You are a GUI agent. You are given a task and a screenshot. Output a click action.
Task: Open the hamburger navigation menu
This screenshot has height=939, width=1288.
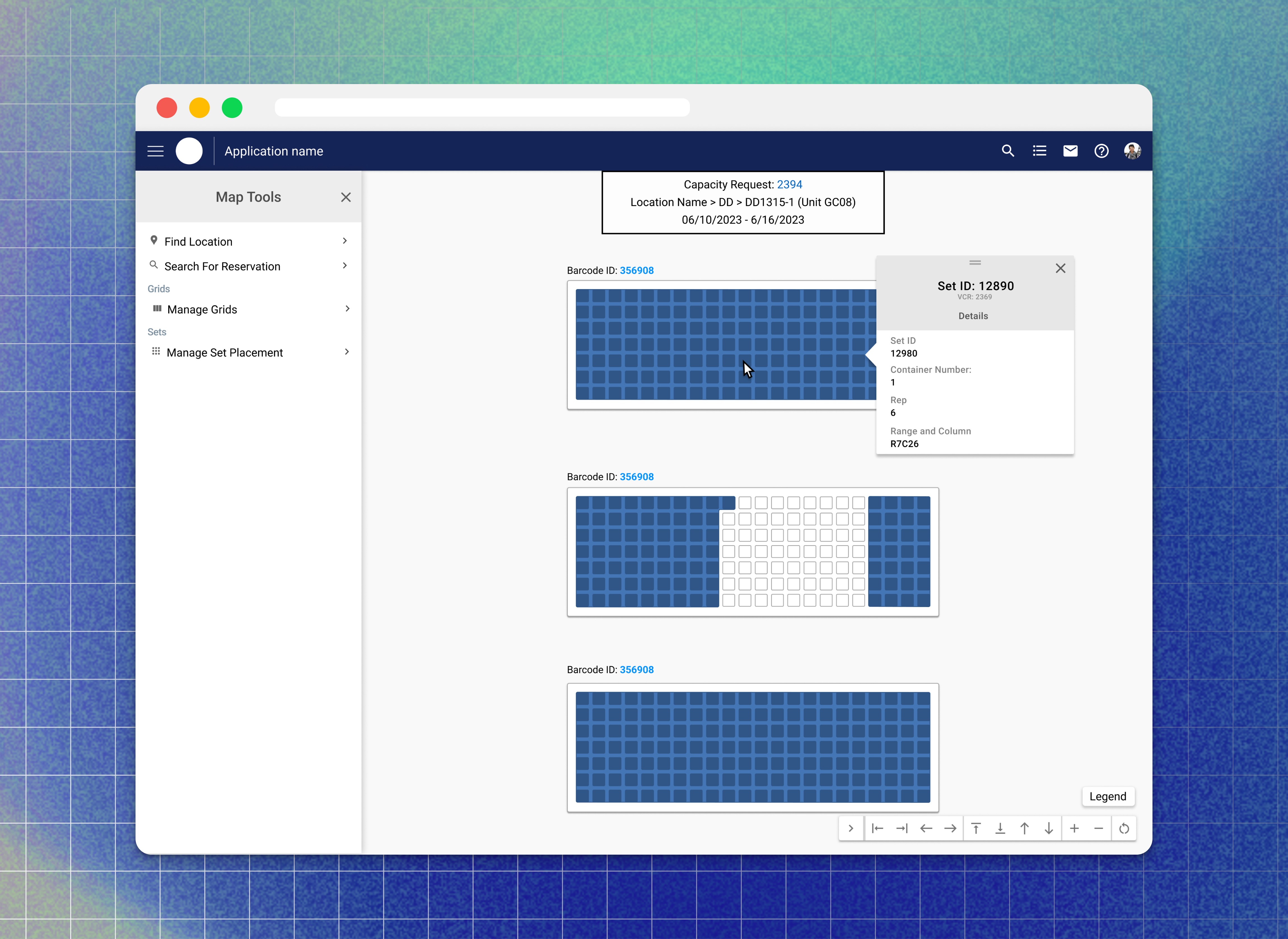[155, 151]
